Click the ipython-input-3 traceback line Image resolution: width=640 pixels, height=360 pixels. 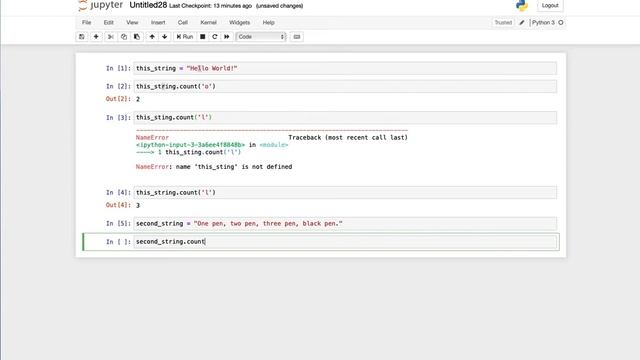tap(212, 145)
